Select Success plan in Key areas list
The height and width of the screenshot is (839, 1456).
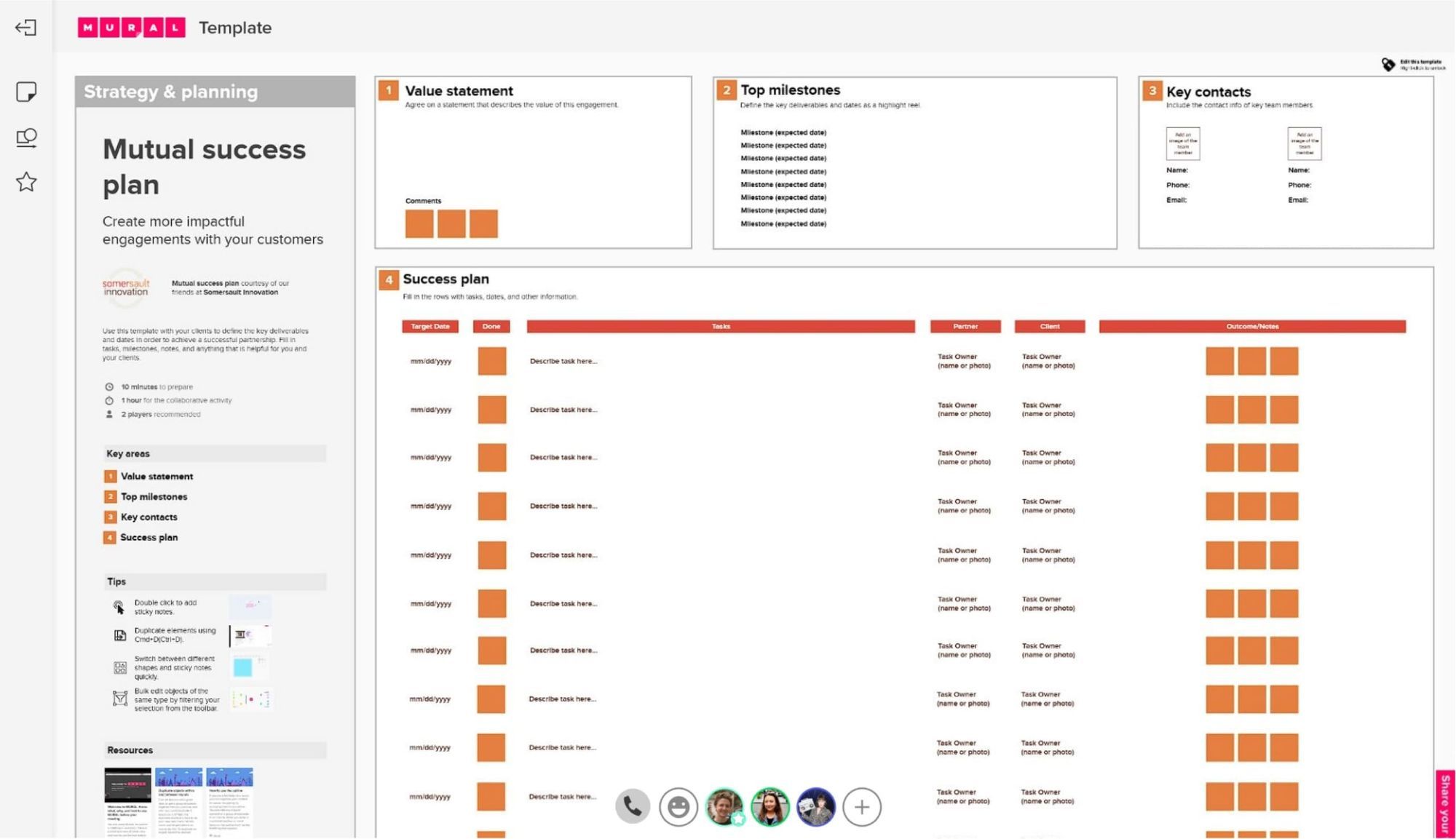click(149, 537)
